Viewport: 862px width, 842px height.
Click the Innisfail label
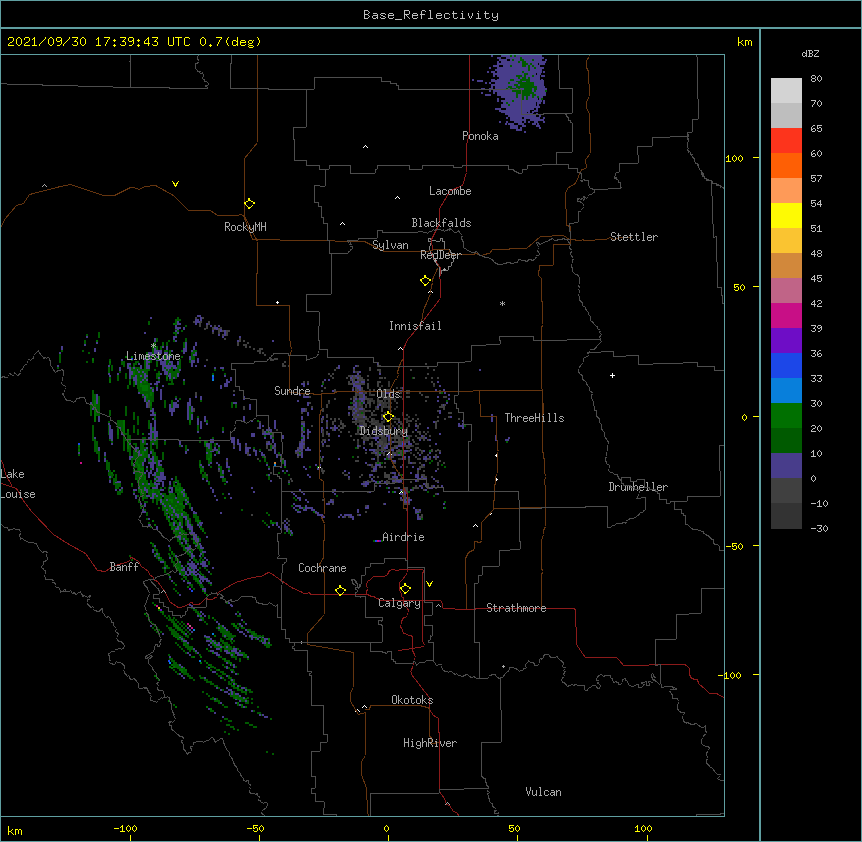415,326
